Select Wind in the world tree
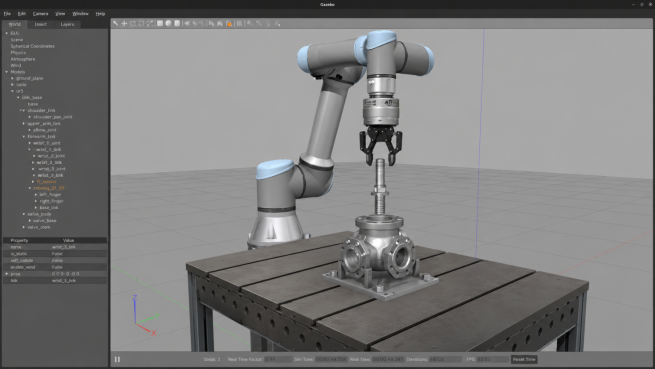The image size is (655, 369). (x=16, y=66)
